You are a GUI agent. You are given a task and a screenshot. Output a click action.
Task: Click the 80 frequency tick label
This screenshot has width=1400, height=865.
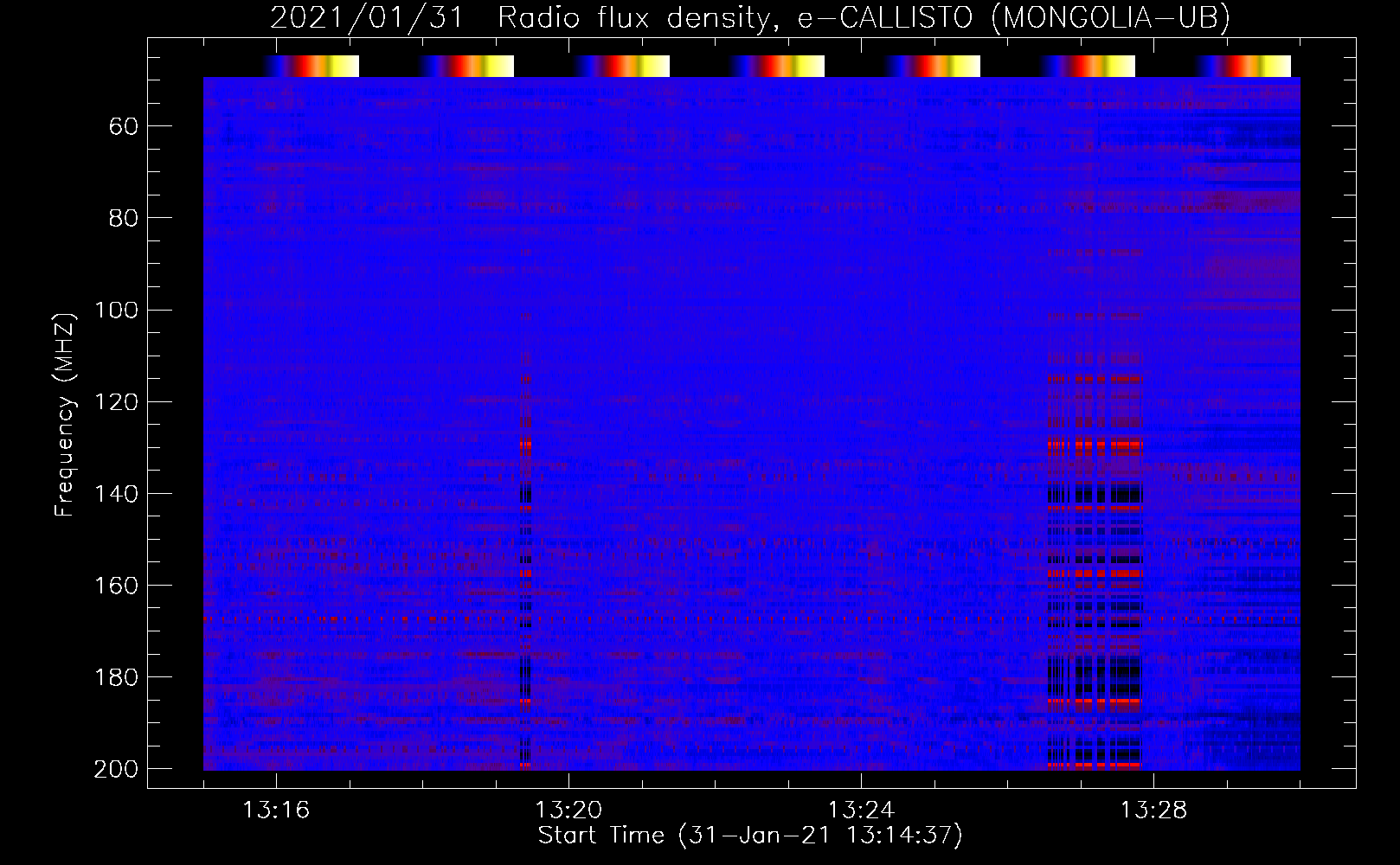click(x=123, y=219)
